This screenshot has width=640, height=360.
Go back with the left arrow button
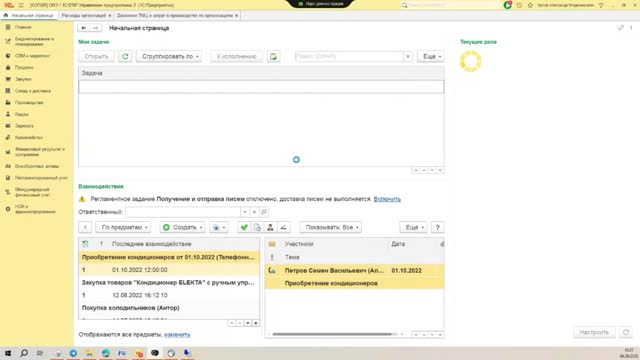click(84, 28)
